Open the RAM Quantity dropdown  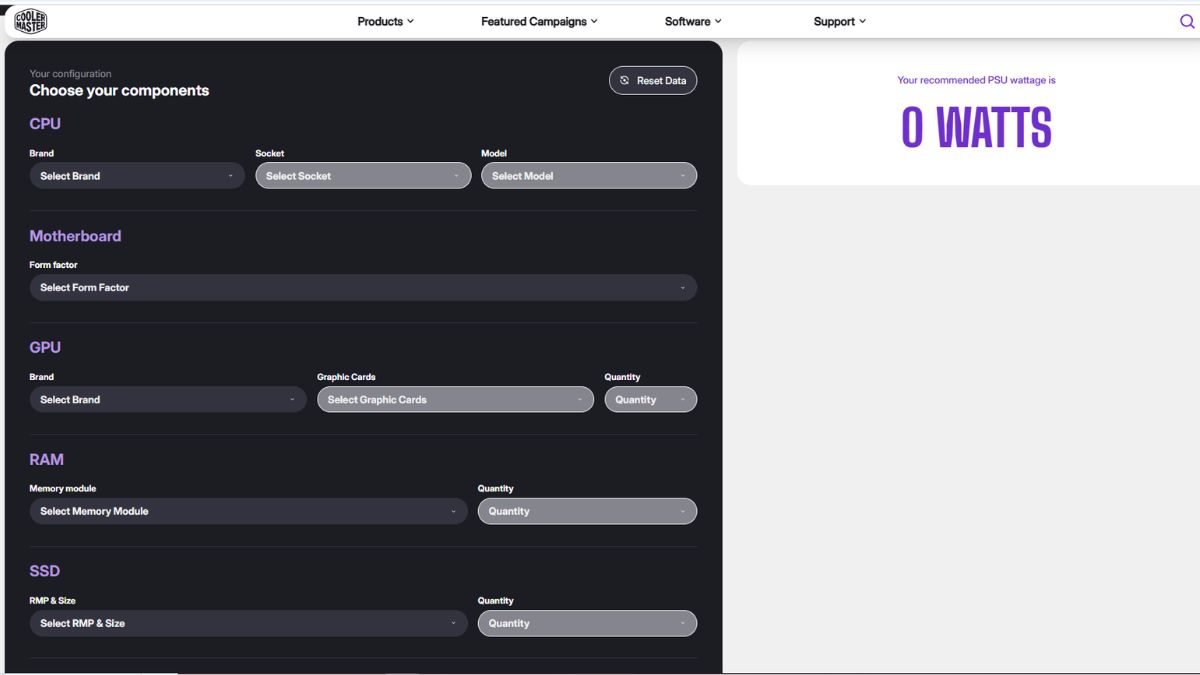pos(587,511)
